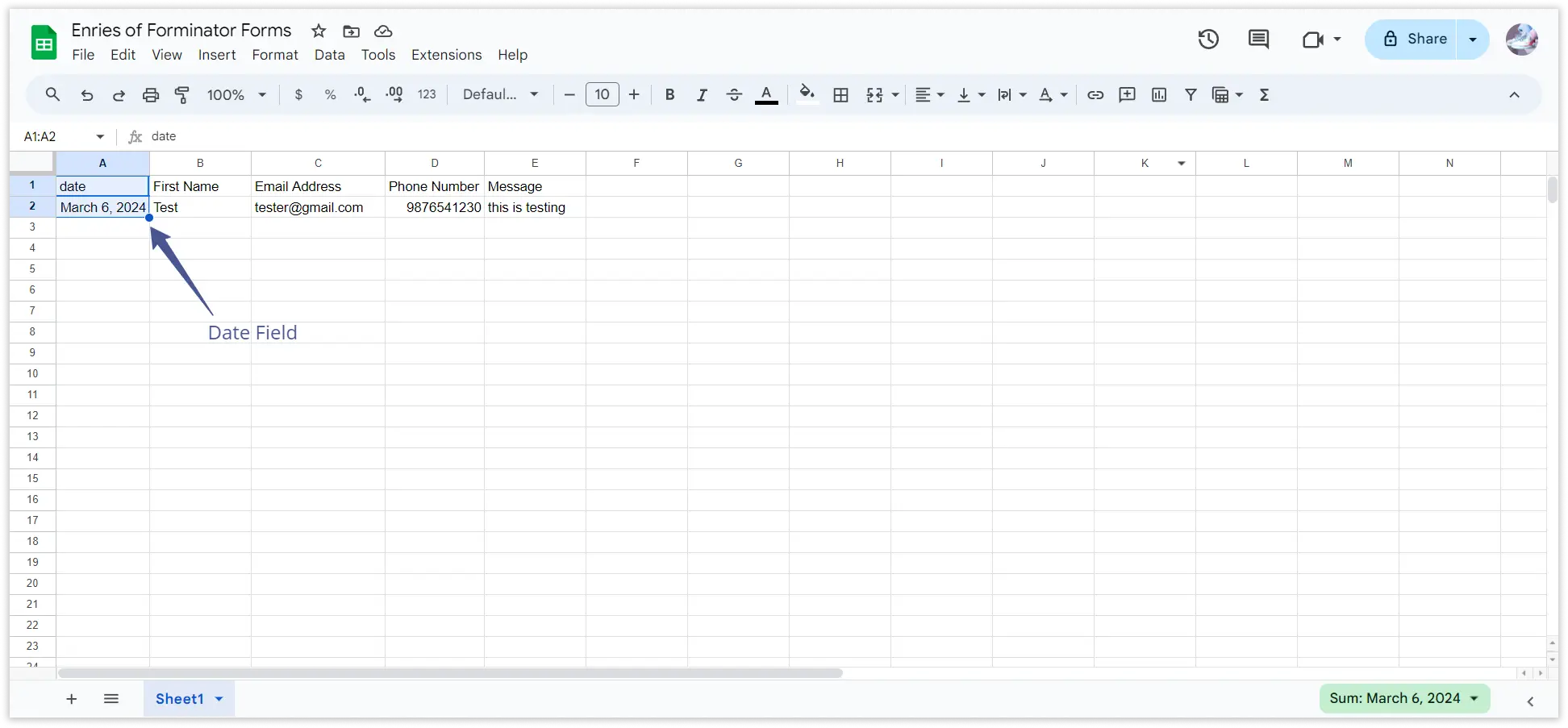This screenshot has width=1568, height=728.
Task: Click the create filter funnel icon
Action: (x=1191, y=95)
